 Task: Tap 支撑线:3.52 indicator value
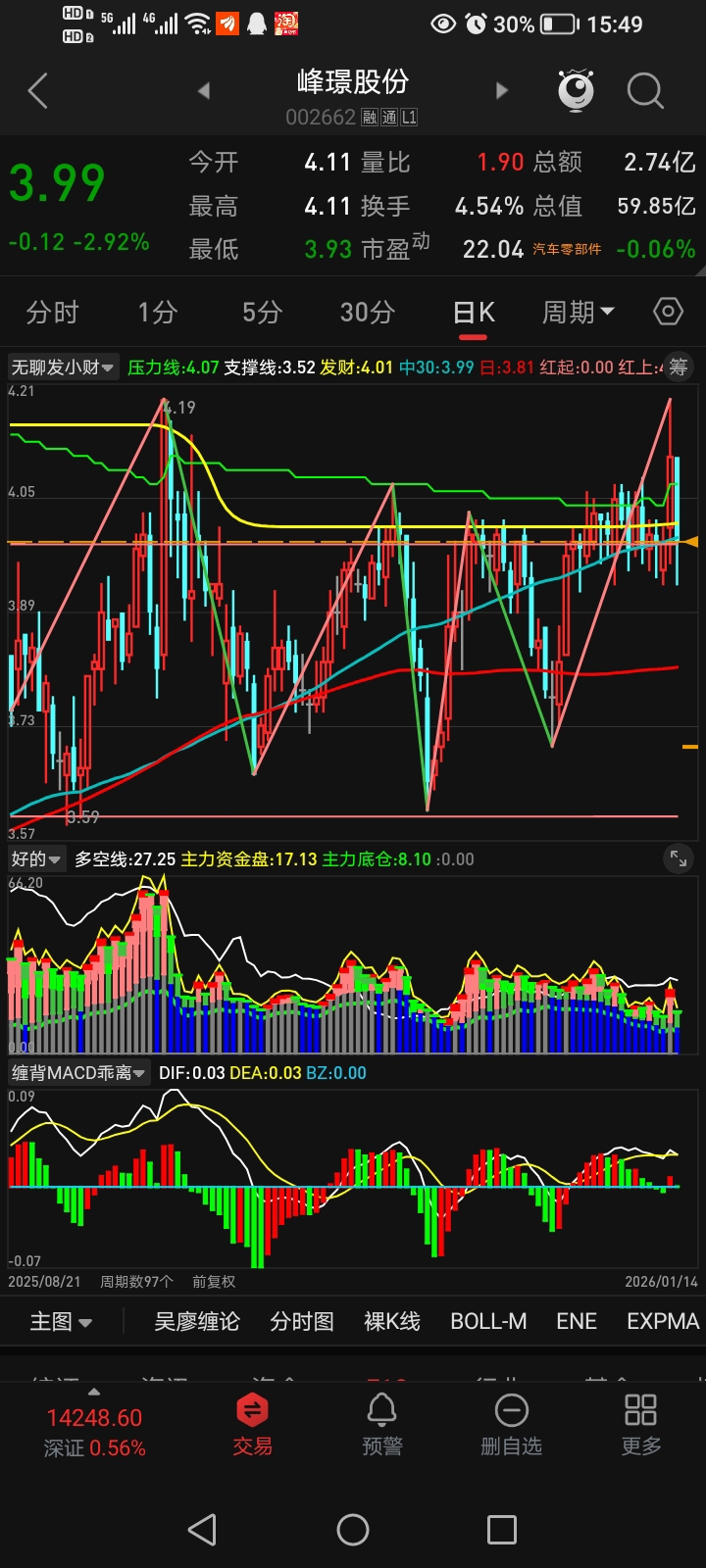pyautogui.click(x=270, y=367)
